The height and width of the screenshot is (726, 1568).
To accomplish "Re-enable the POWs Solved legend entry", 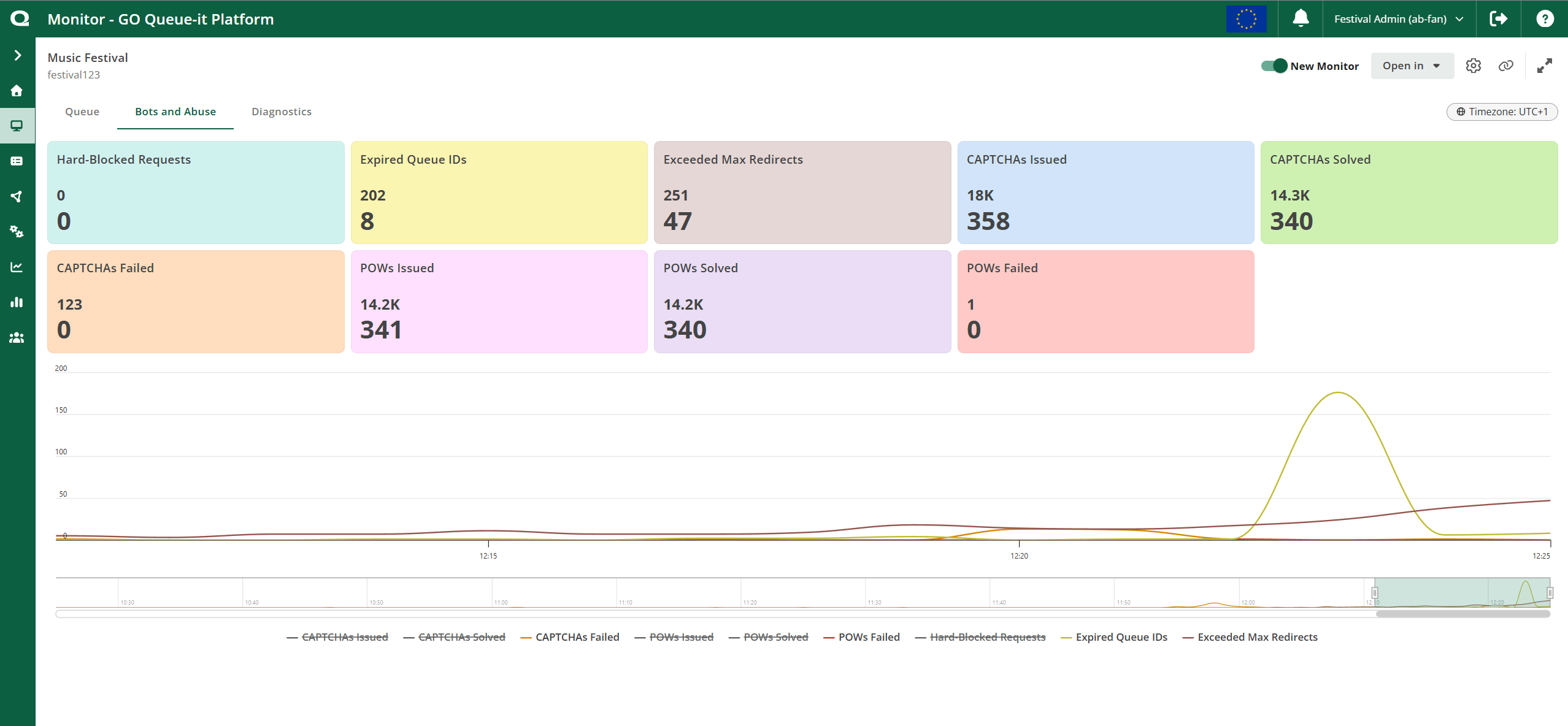I will pyautogui.click(x=776, y=636).
